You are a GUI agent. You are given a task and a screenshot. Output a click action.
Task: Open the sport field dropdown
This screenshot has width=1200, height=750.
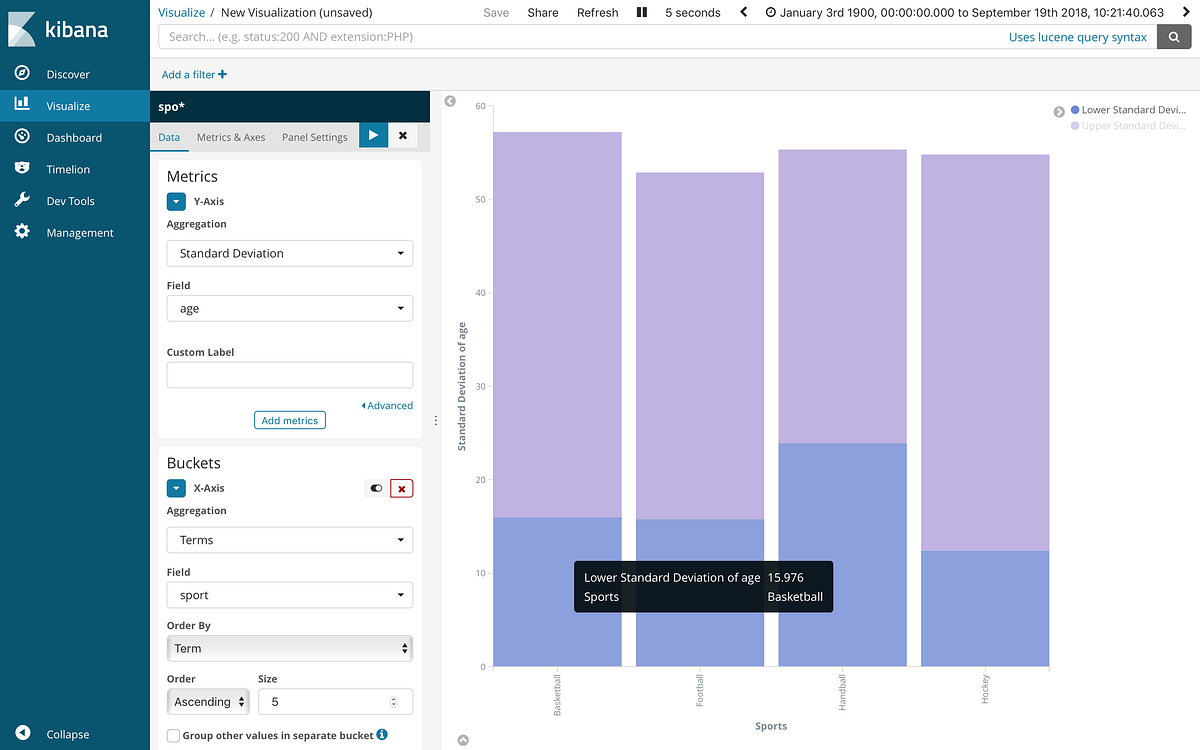coord(289,594)
